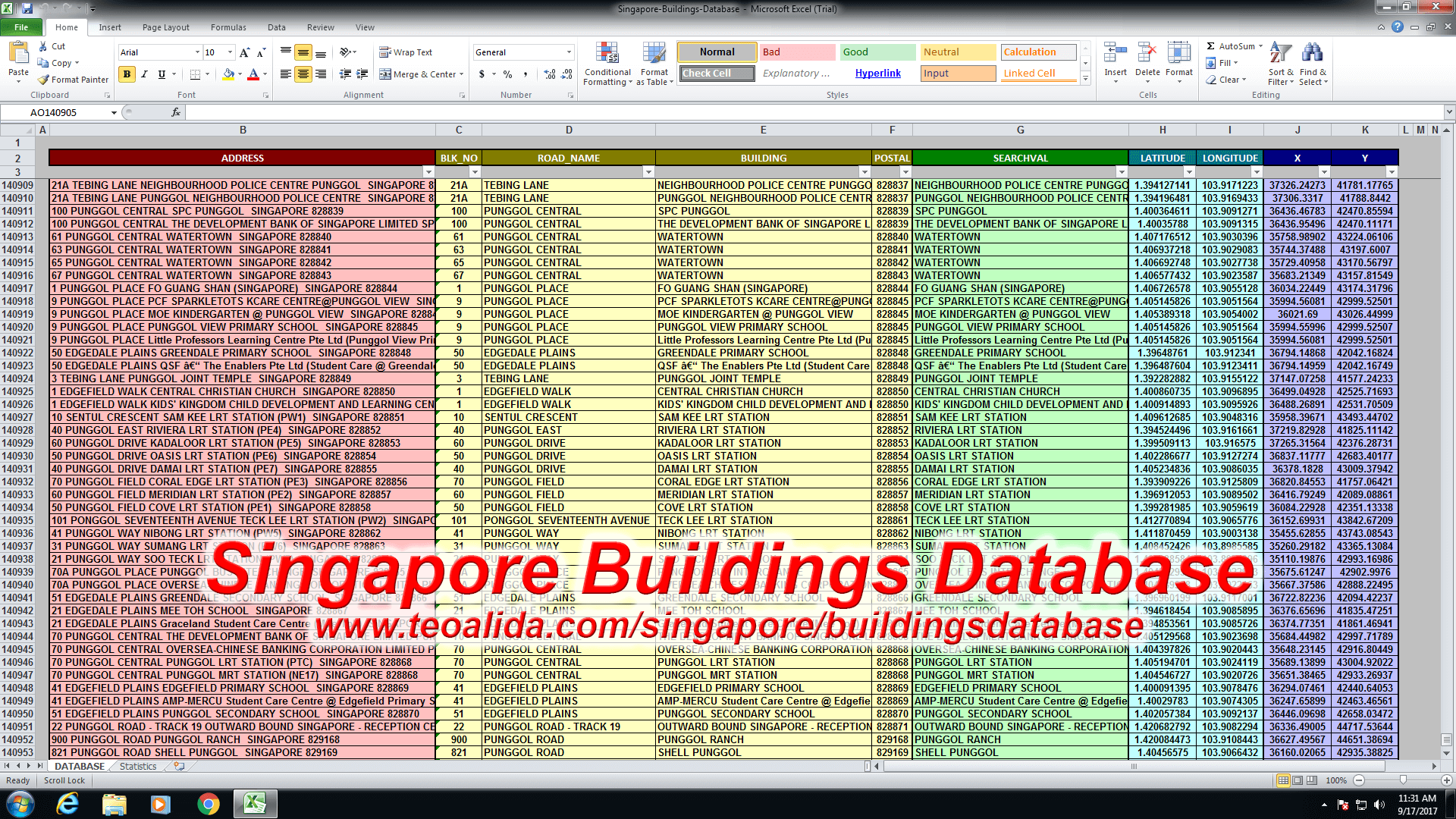Toggle Italic formatting
This screenshot has height=819, width=1456.
point(144,74)
